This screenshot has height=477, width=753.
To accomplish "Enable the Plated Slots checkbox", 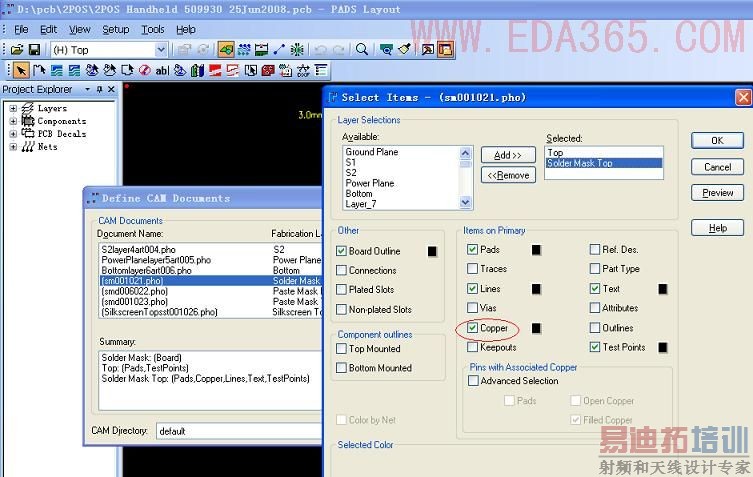I will [x=341, y=289].
